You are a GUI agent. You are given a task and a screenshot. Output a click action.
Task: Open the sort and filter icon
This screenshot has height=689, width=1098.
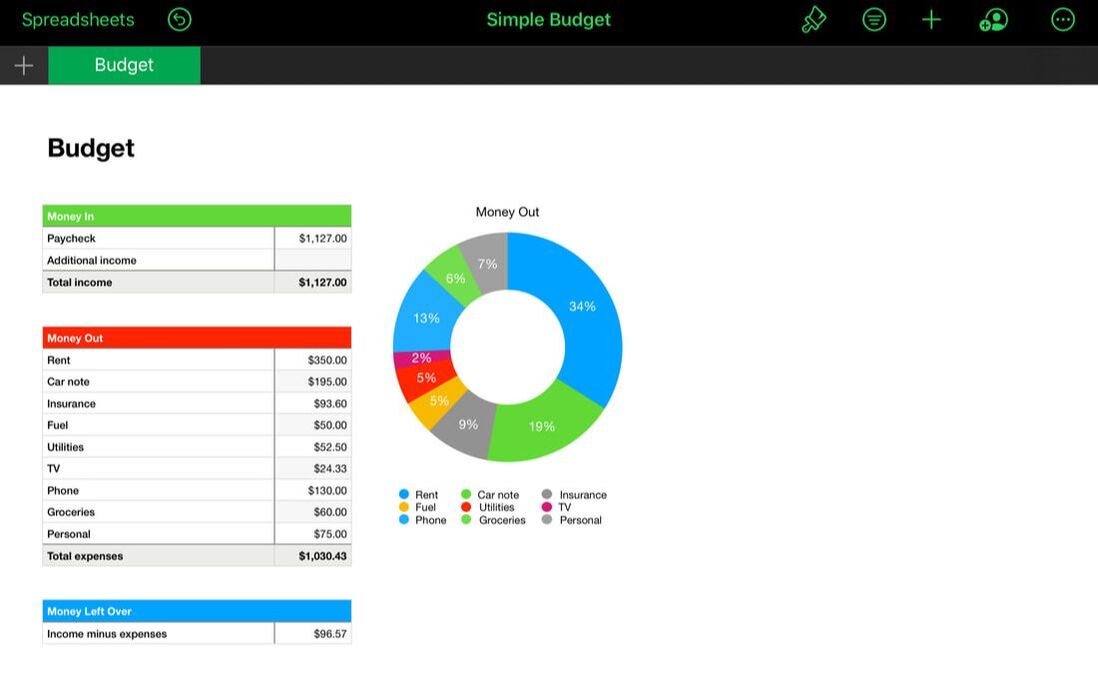874,19
